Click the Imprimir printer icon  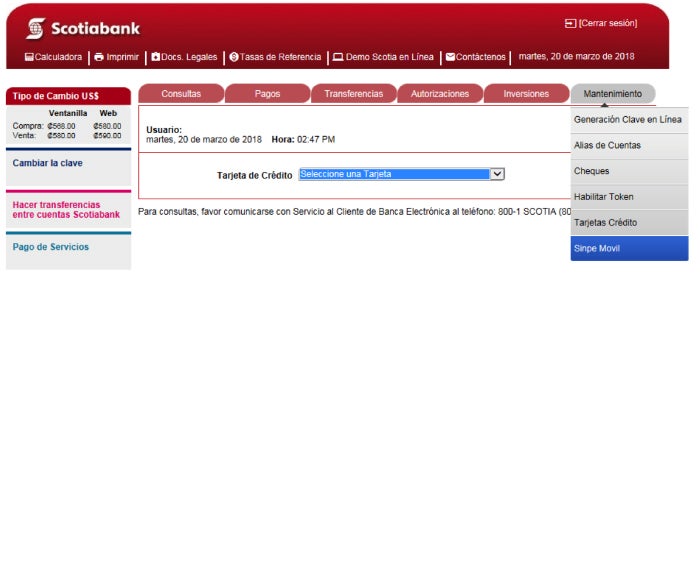[99, 57]
